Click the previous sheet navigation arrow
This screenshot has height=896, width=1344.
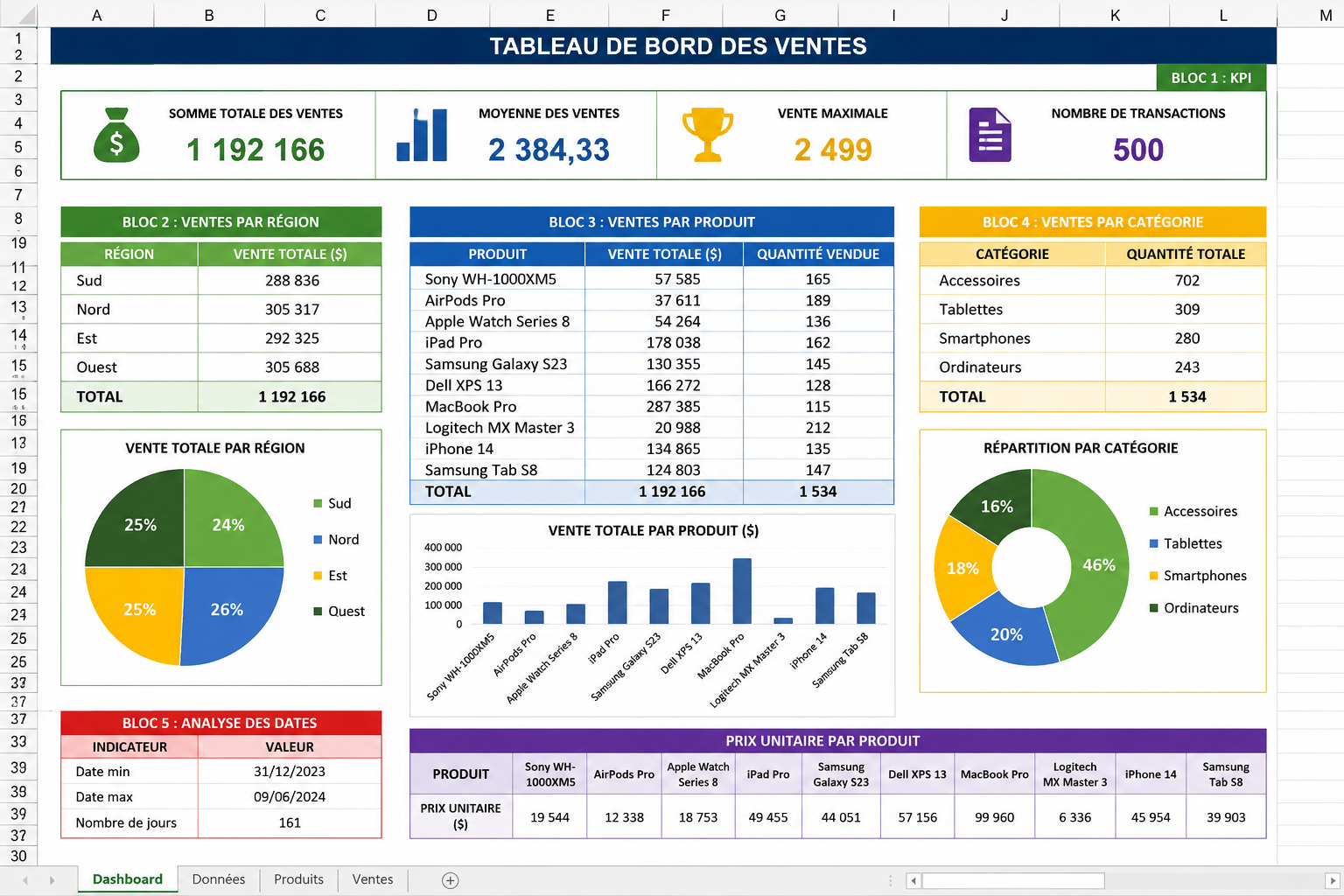coord(25,880)
